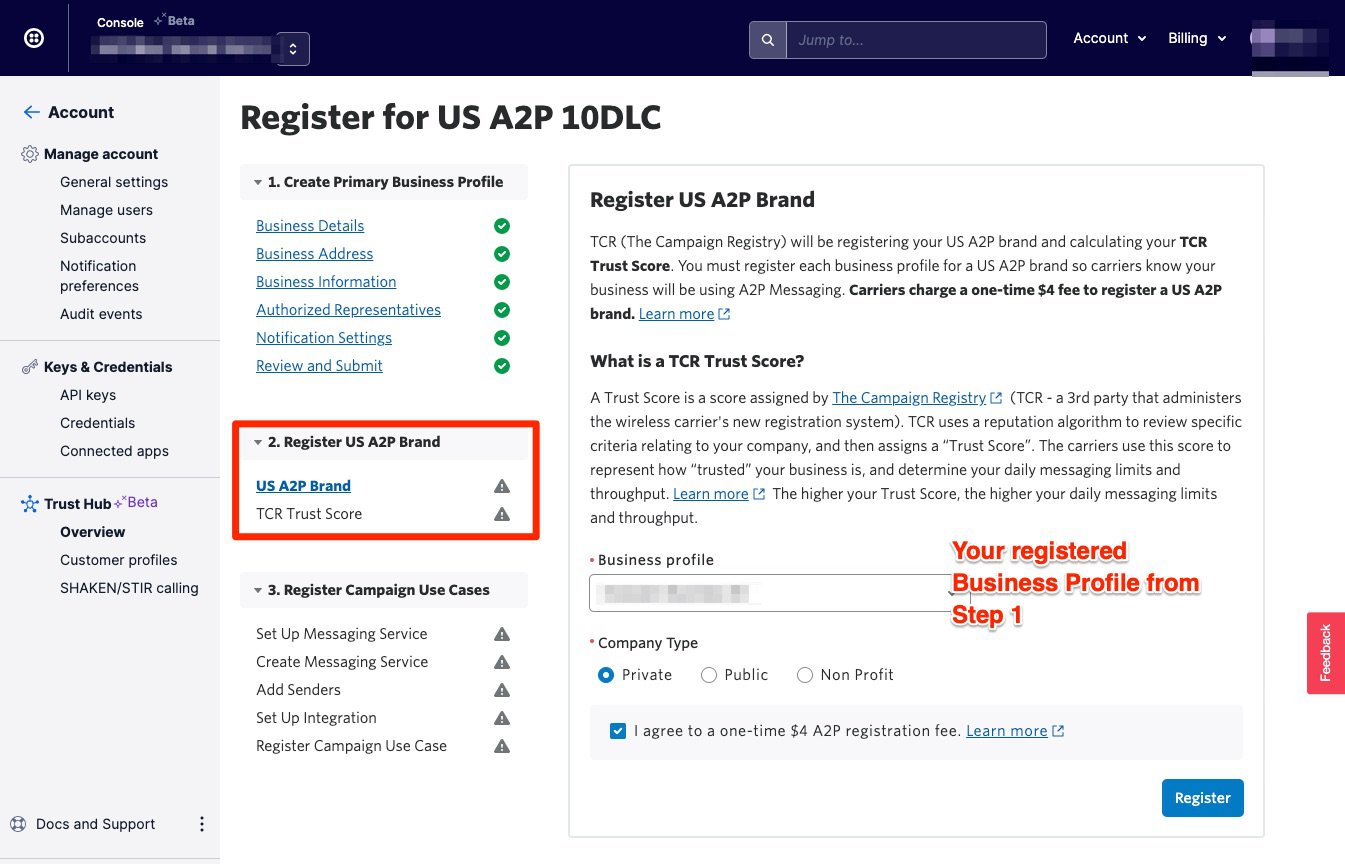Expand the account switcher in the top bar
Viewport: 1345px width, 864px height.
pos(292,48)
